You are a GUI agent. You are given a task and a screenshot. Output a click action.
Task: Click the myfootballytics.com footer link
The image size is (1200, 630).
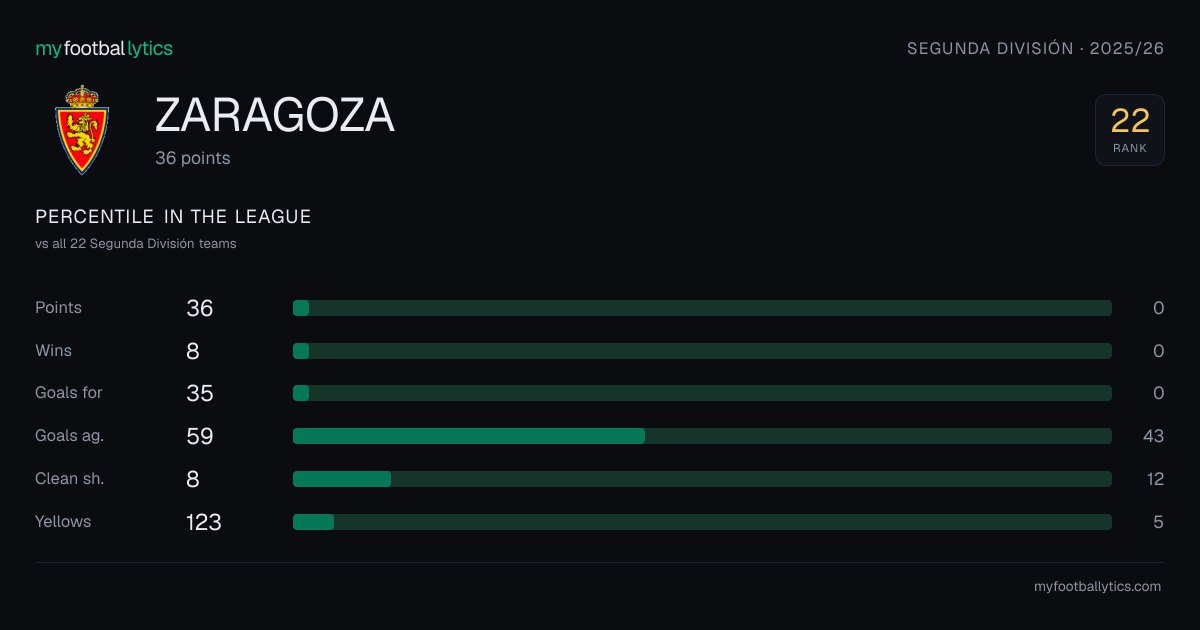pyautogui.click(x=1097, y=587)
